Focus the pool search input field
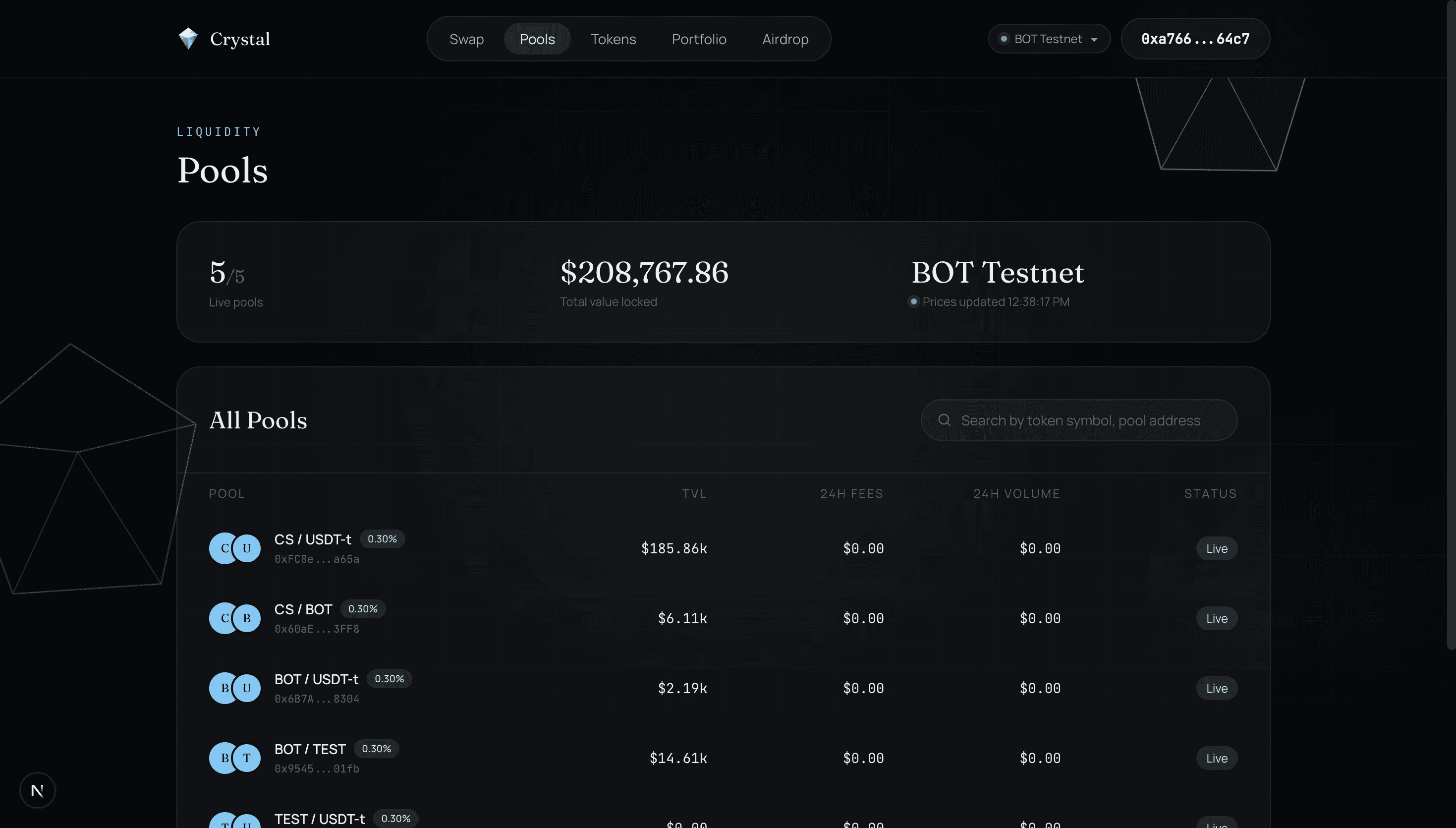 pos(1079,419)
